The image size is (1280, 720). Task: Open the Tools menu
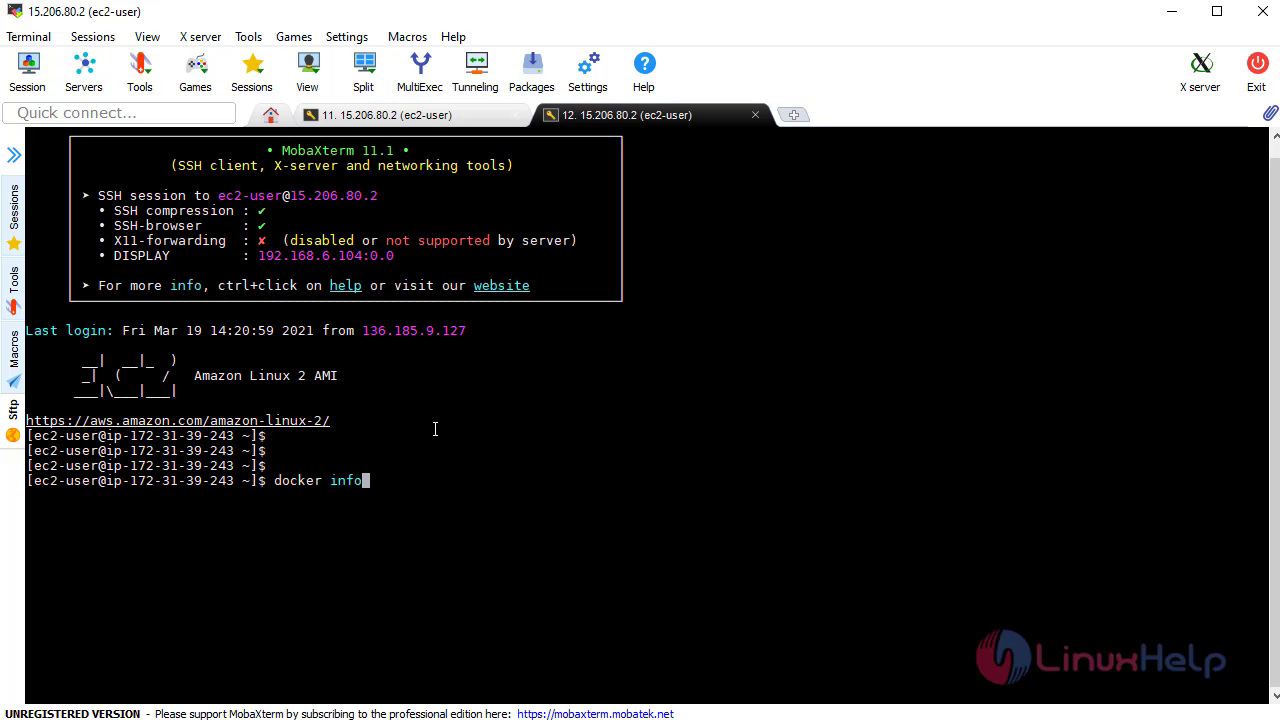tap(248, 37)
